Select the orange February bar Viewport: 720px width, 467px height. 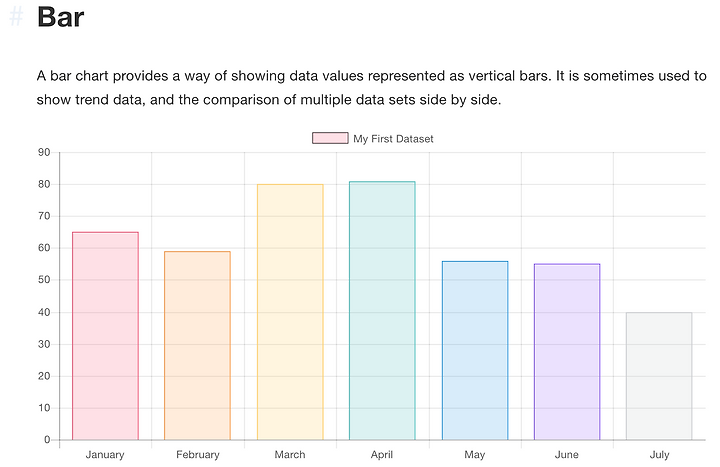click(x=197, y=345)
